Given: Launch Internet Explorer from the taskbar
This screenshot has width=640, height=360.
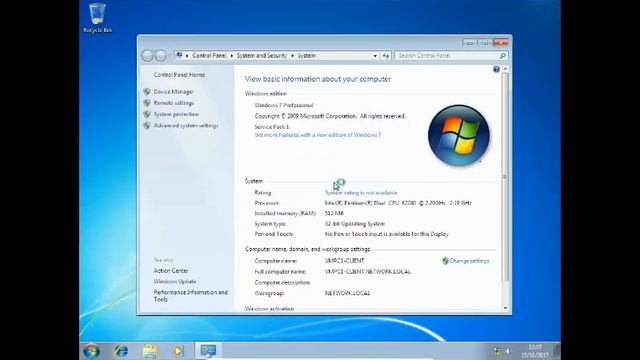Looking at the screenshot, I should click(121, 351).
